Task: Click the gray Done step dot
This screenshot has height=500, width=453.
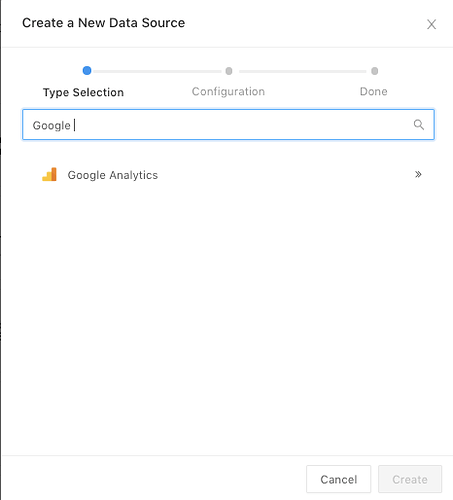Action: tap(375, 71)
